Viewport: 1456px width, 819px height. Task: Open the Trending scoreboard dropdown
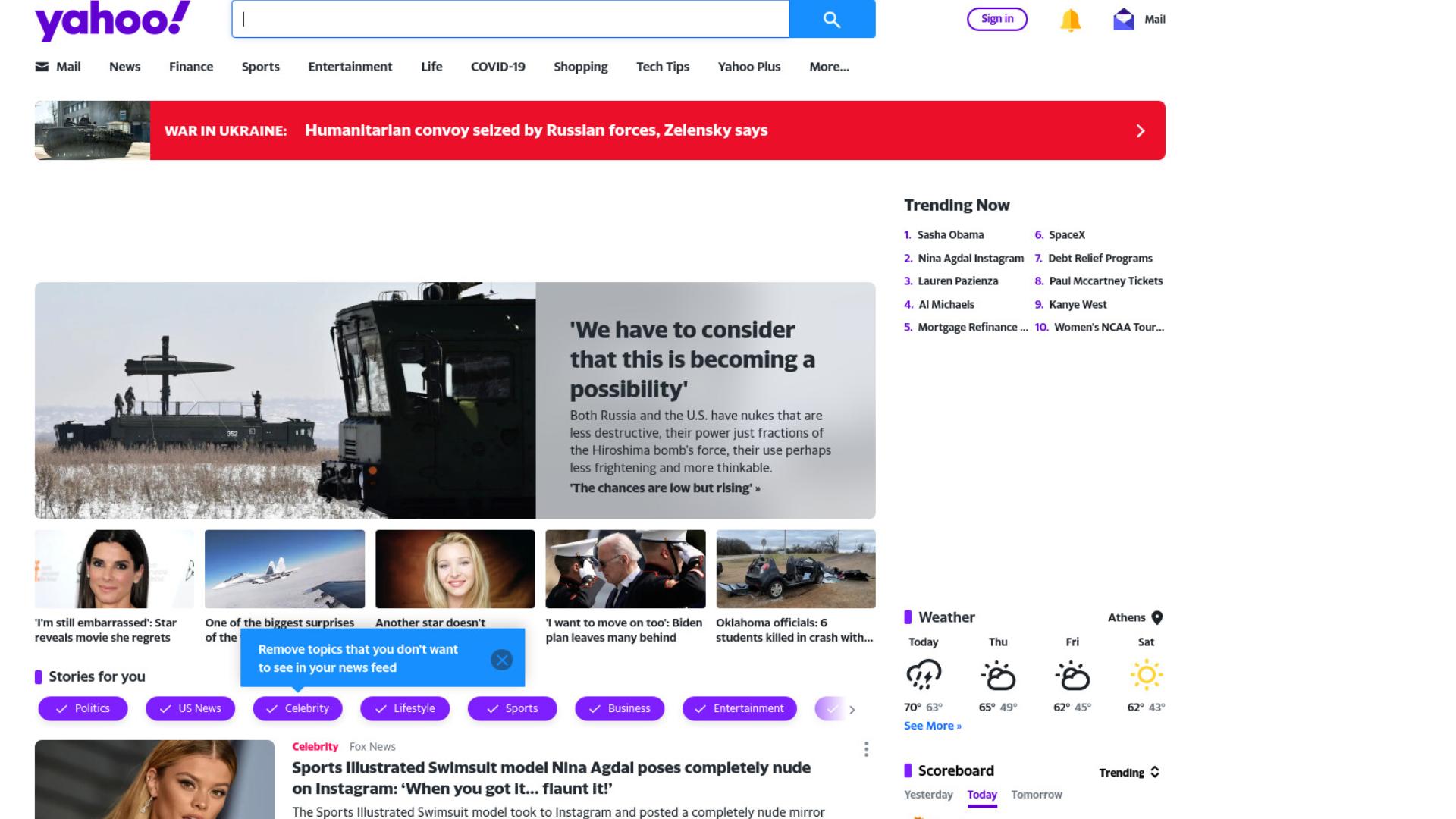coord(1129,772)
